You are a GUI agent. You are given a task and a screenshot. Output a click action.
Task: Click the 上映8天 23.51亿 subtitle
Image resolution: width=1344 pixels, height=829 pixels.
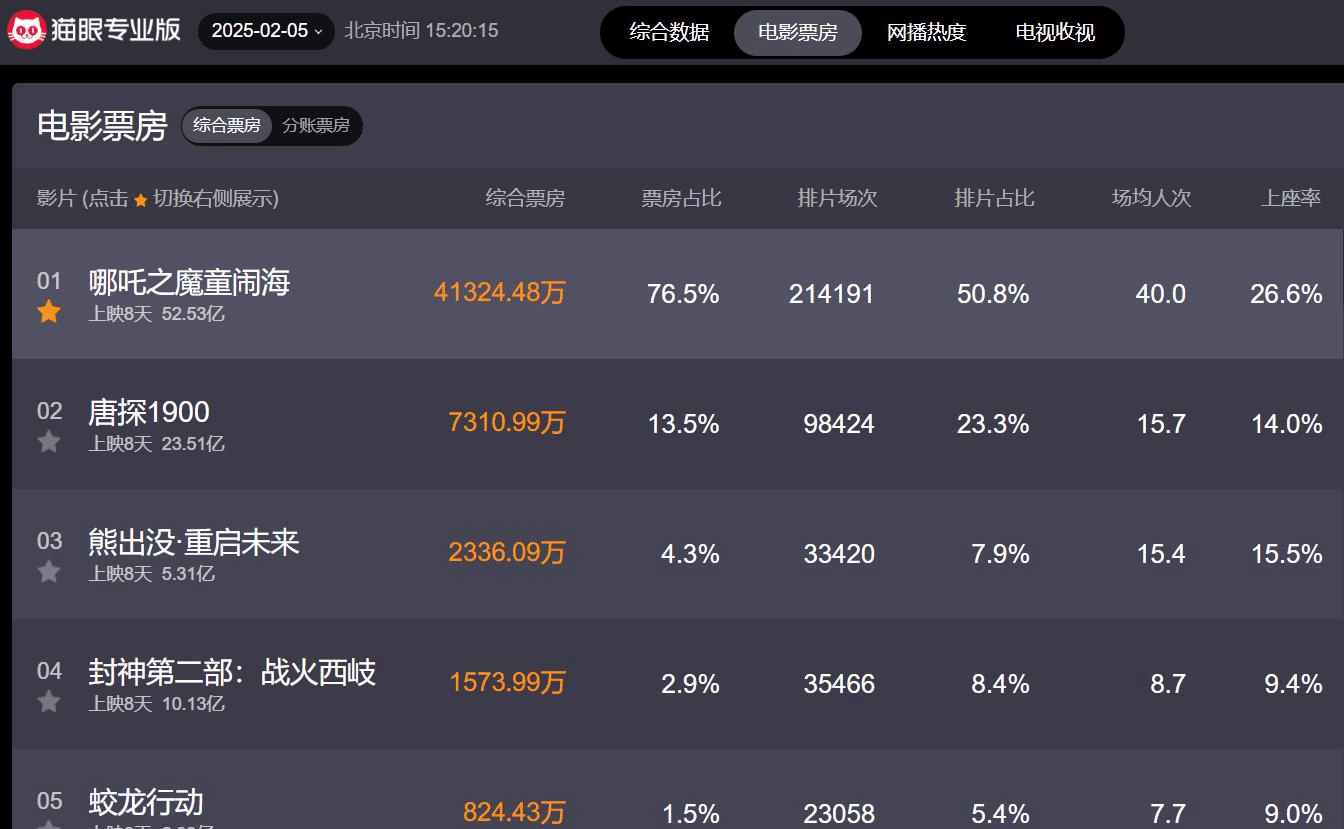point(157,444)
